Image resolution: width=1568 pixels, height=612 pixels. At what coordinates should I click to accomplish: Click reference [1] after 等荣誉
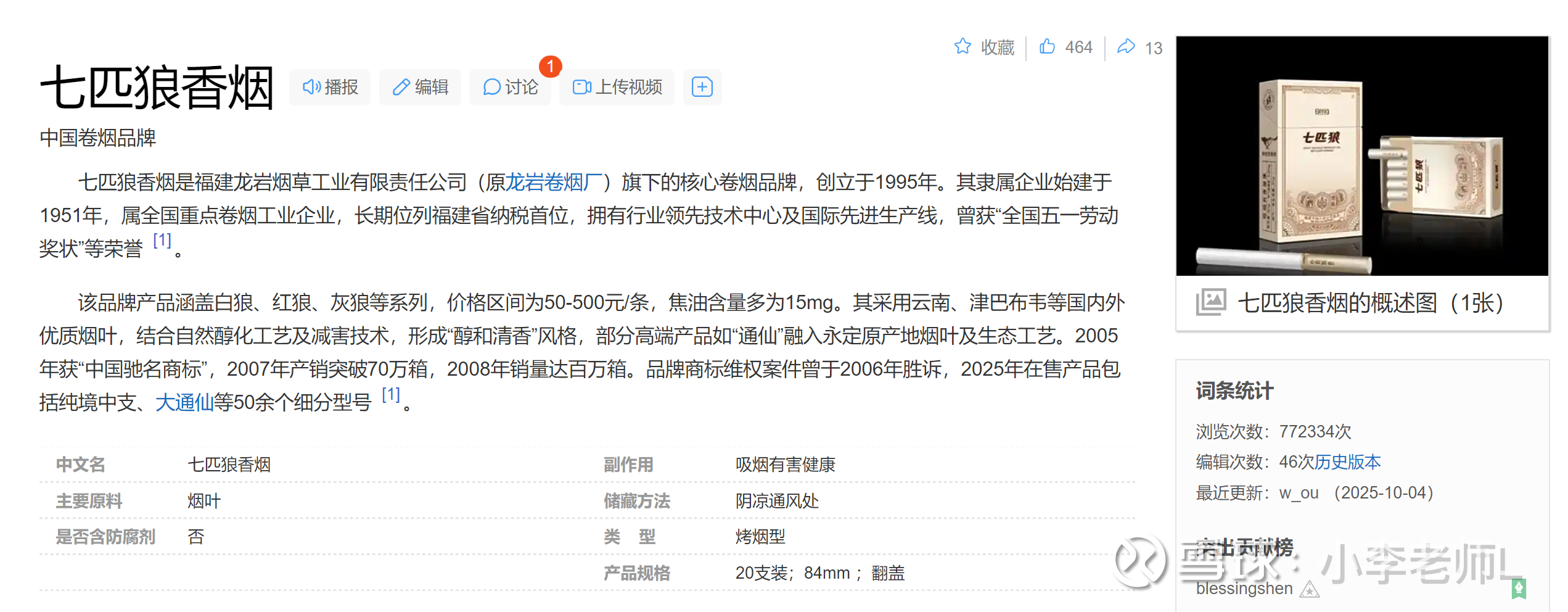coord(162,240)
